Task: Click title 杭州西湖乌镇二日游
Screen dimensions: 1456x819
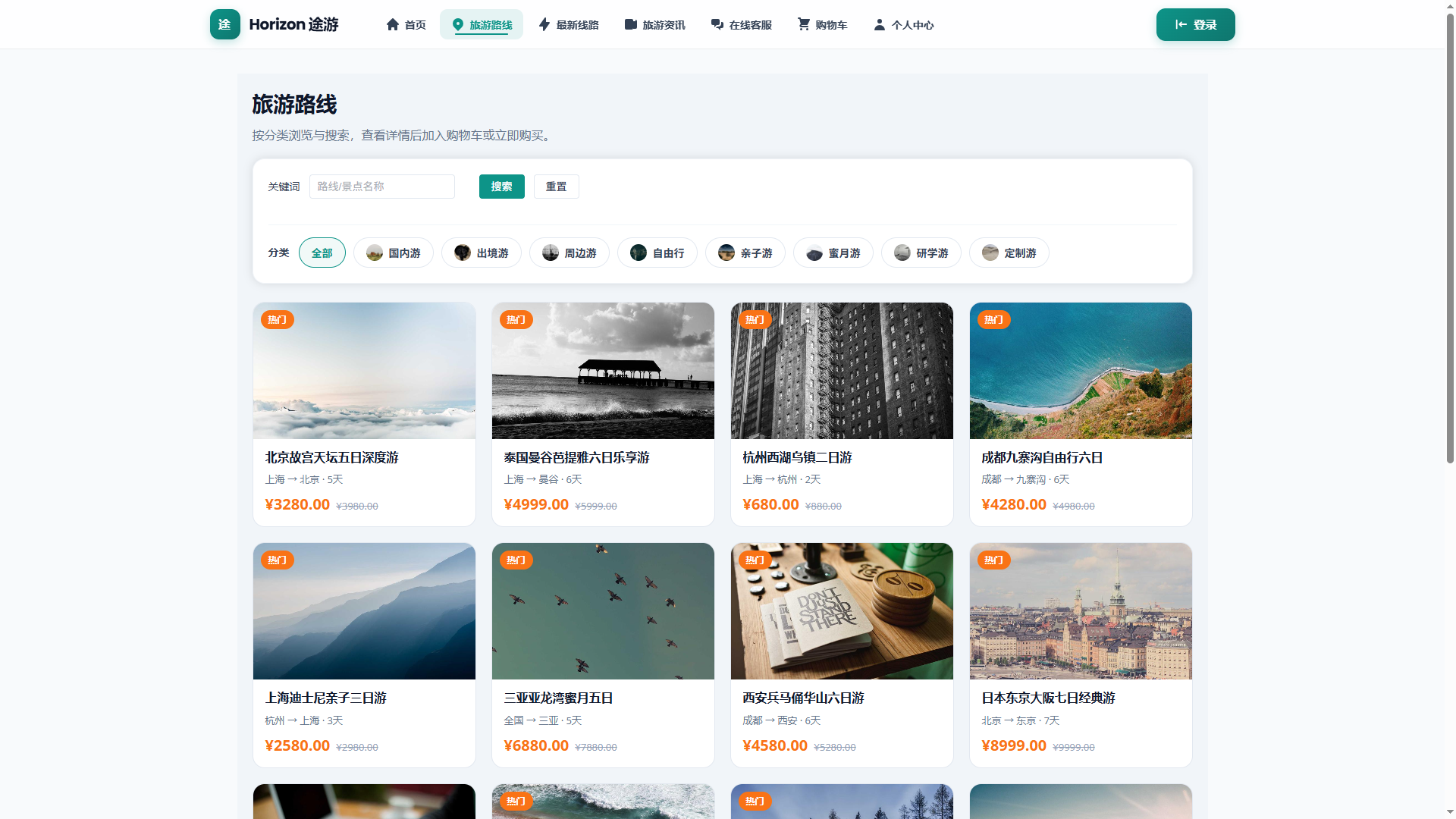Action: tap(797, 457)
